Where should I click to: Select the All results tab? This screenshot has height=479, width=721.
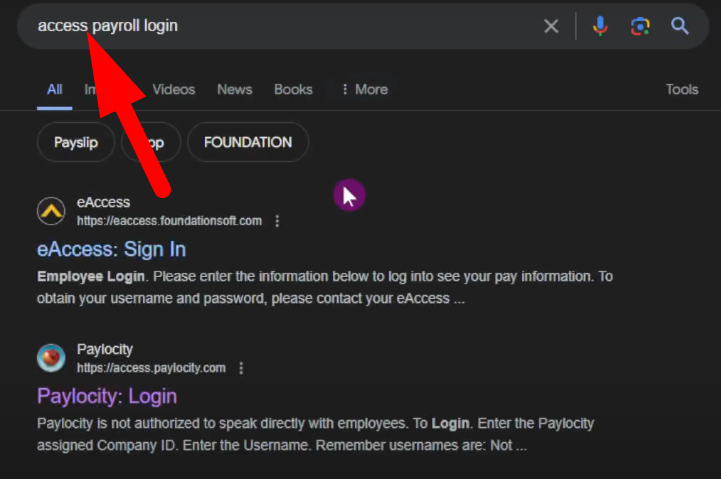[54, 89]
